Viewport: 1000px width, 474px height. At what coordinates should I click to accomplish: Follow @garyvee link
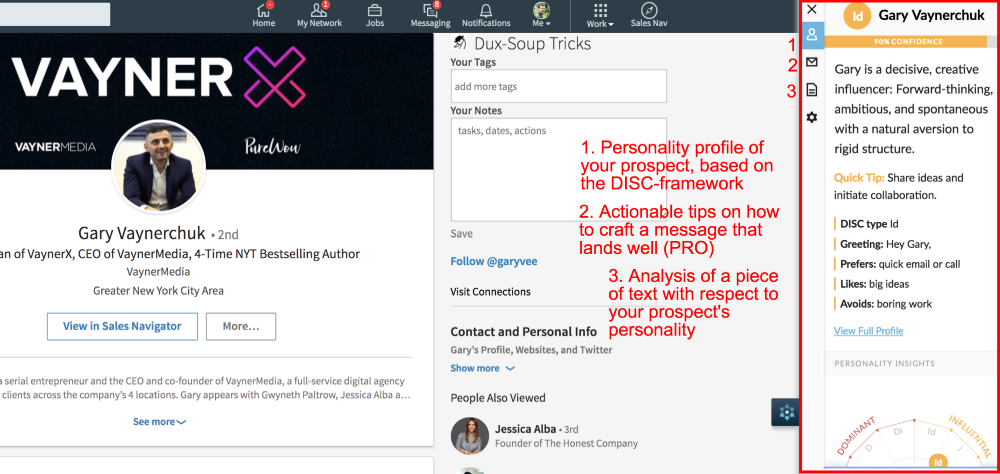494,262
